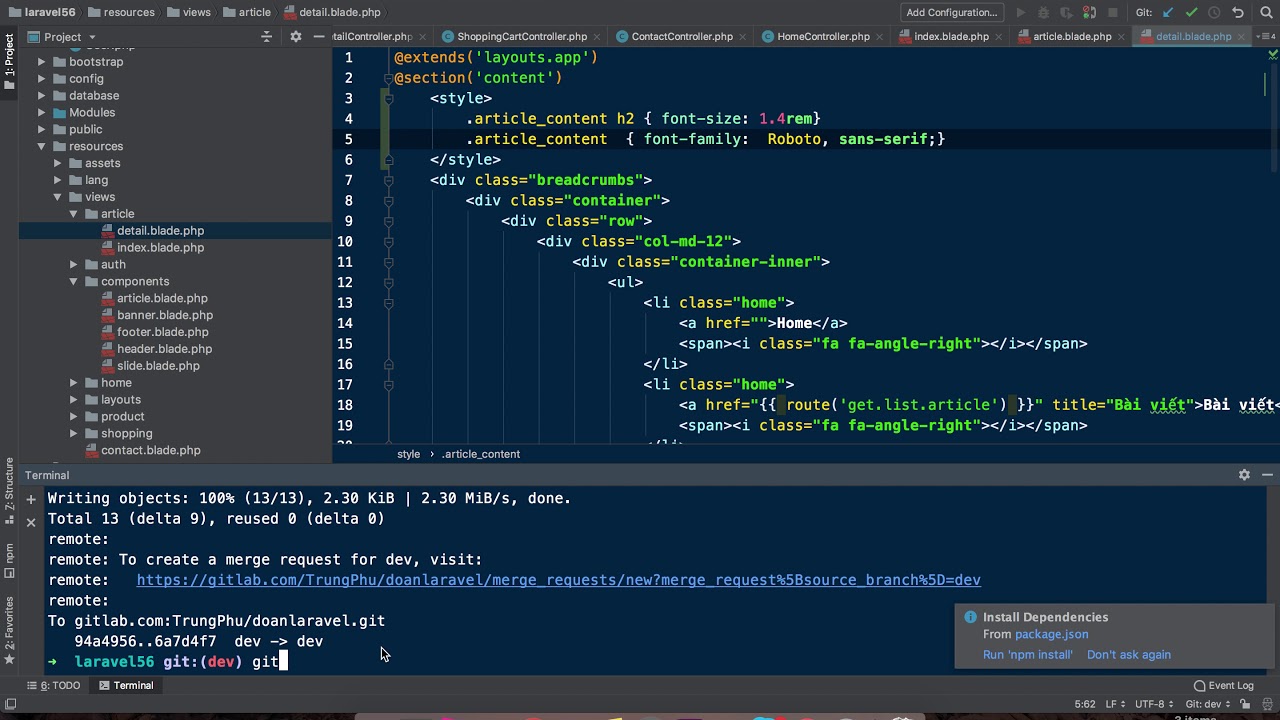Image resolution: width=1280 pixels, height=720 pixels.
Task: Click the Stop square icon
Action: (x=1113, y=13)
